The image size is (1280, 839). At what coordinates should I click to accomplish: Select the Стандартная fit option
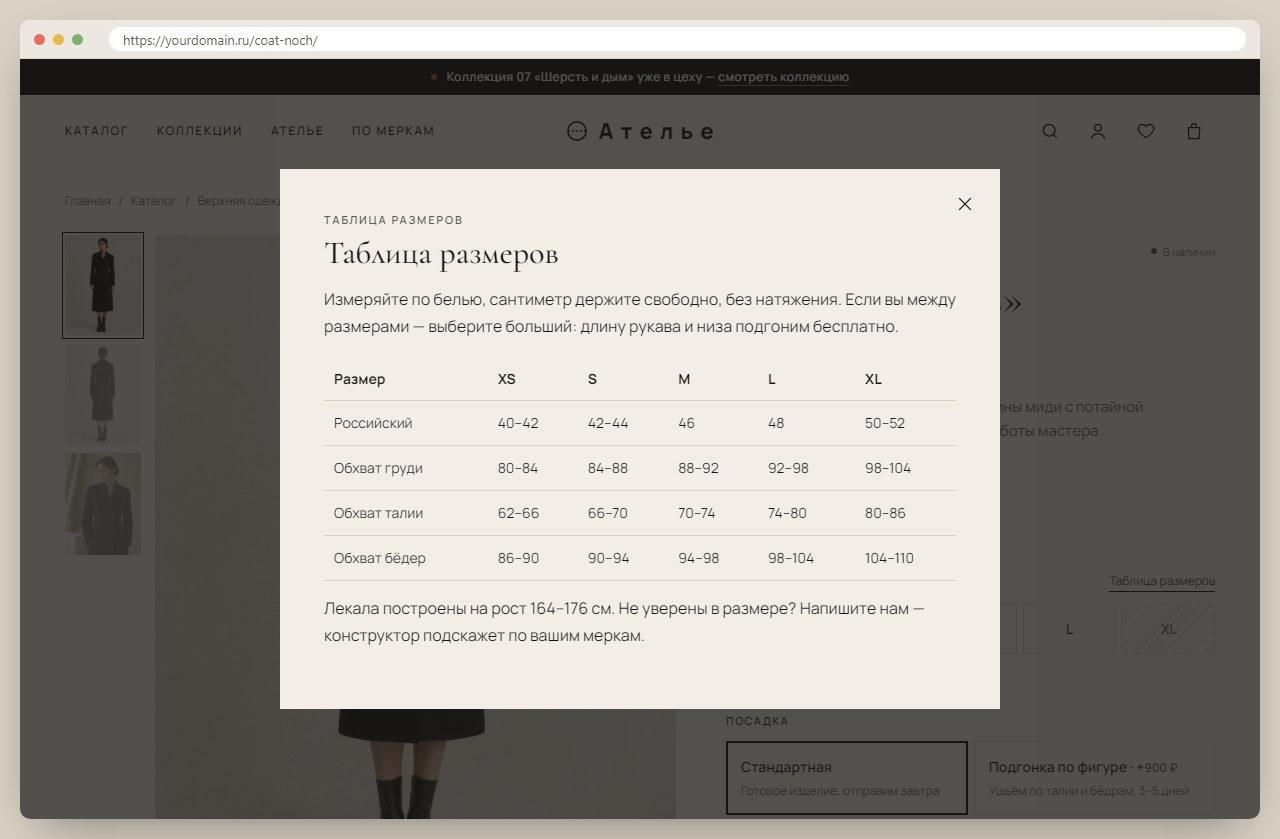847,778
